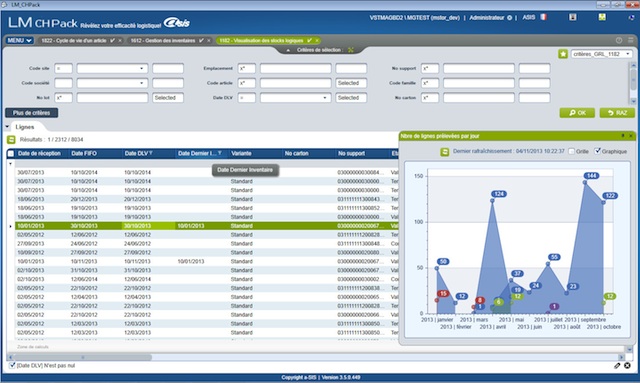640x383 pixels.
Task: Close the 1612 Gestion des inventaires tab
Action: 209,40
